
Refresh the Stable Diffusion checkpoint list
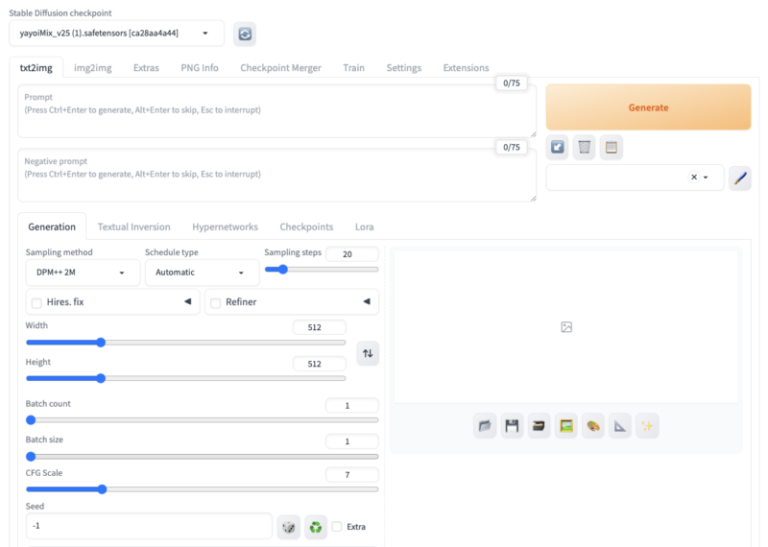(245, 34)
